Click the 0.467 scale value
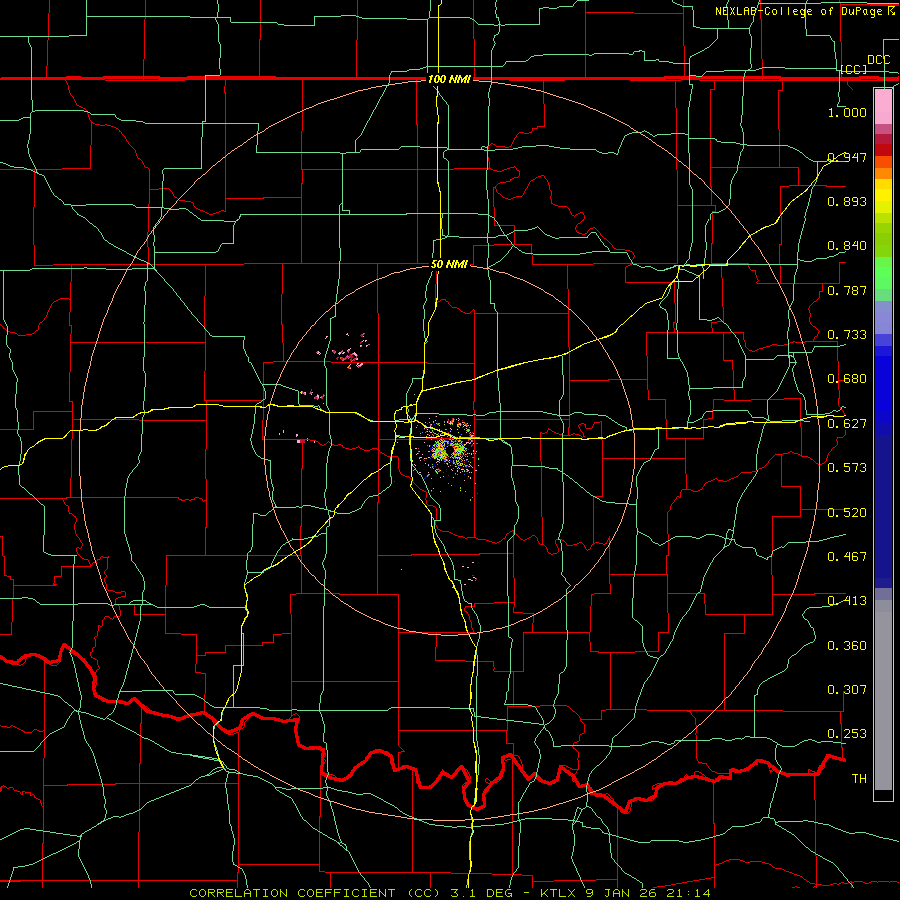The image size is (900, 900). pyautogui.click(x=847, y=556)
